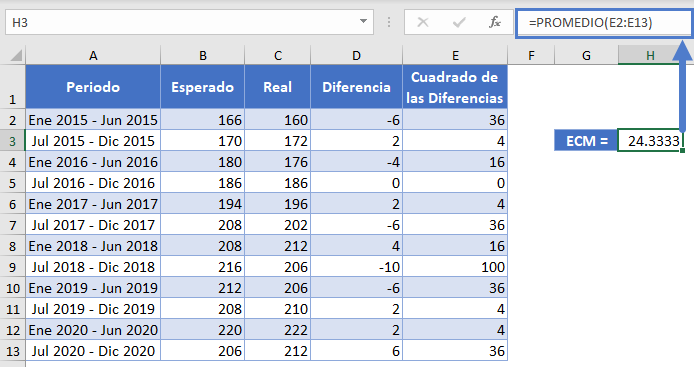
Task: Click the ECM = label cell
Action: [x=586, y=141]
